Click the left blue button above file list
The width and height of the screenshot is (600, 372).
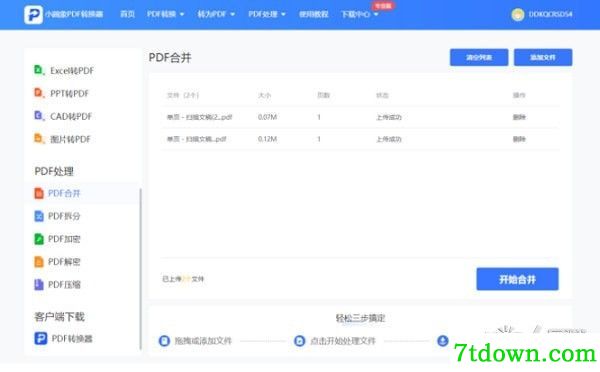click(479, 57)
